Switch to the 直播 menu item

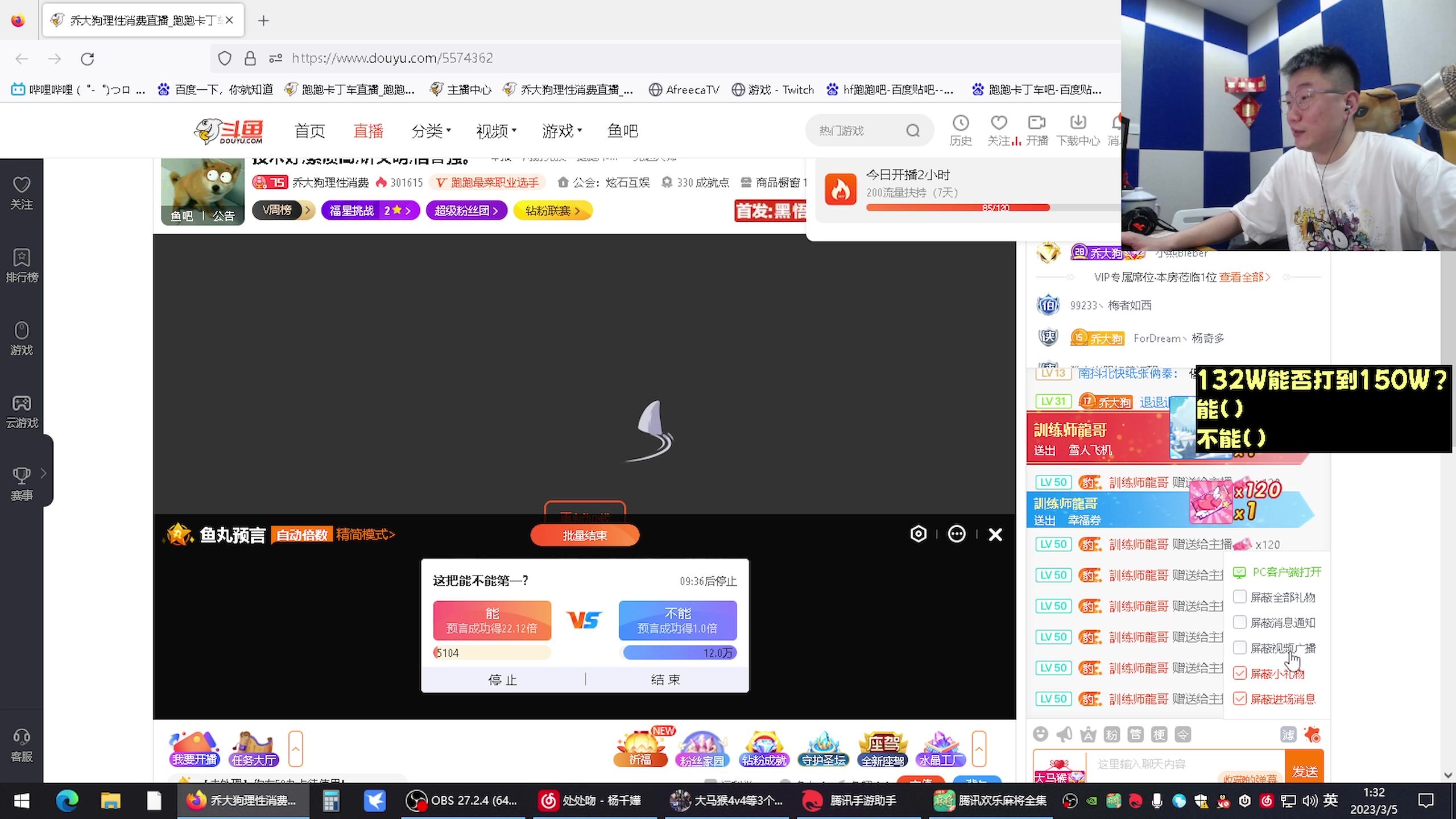coord(368,130)
